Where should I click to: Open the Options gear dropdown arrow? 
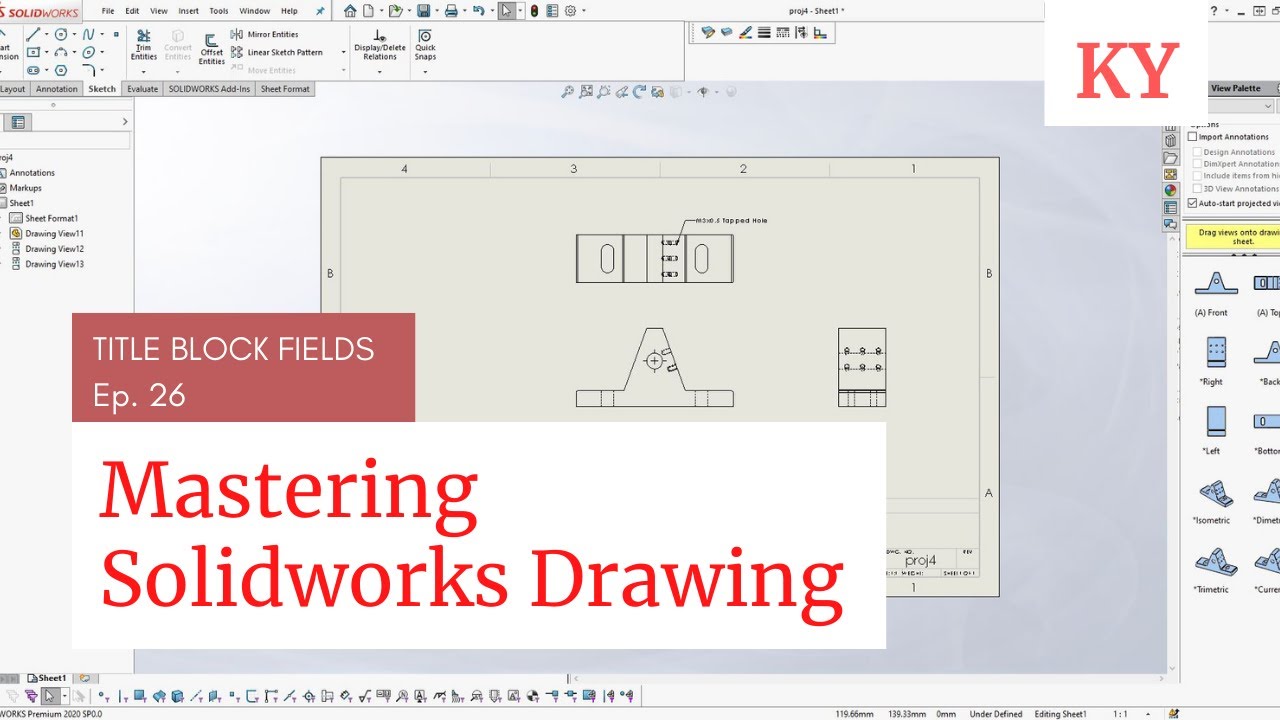(x=583, y=12)
